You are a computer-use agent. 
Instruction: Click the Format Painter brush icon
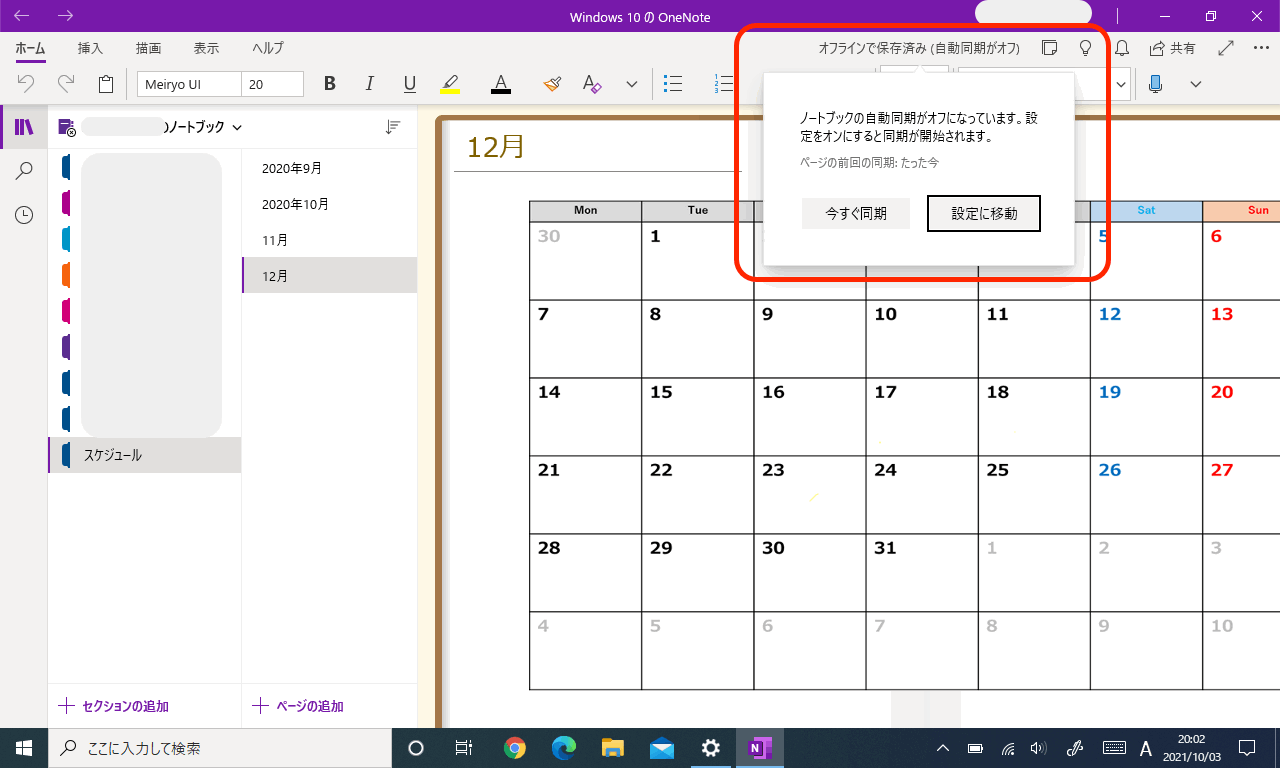[552, 84]
